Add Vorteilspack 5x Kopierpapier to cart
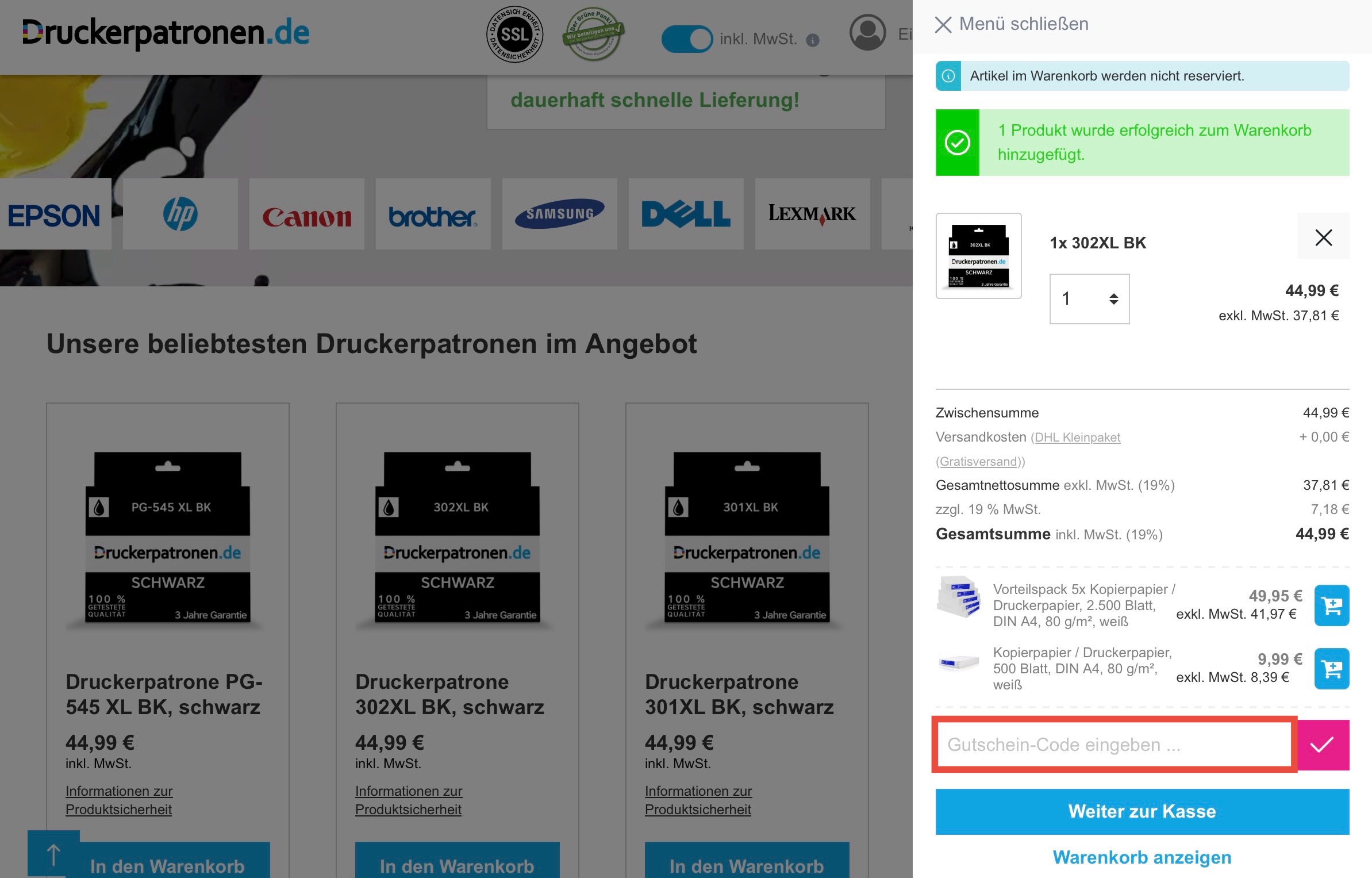 click(1332, 605)
